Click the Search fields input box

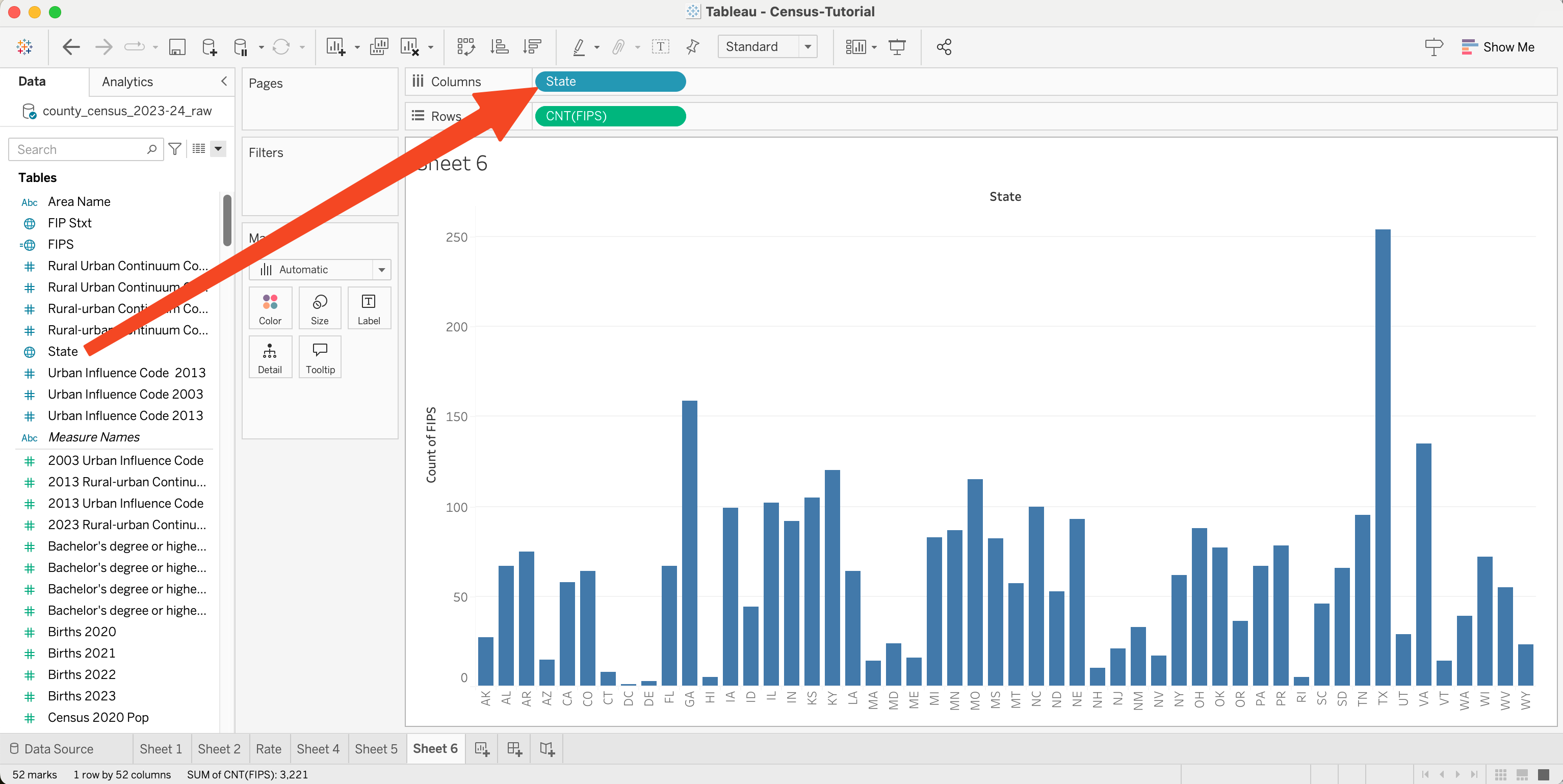[79, 149]
